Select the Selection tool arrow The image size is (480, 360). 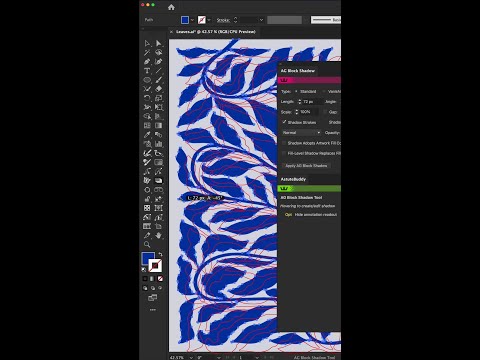[x=147, y=43]
